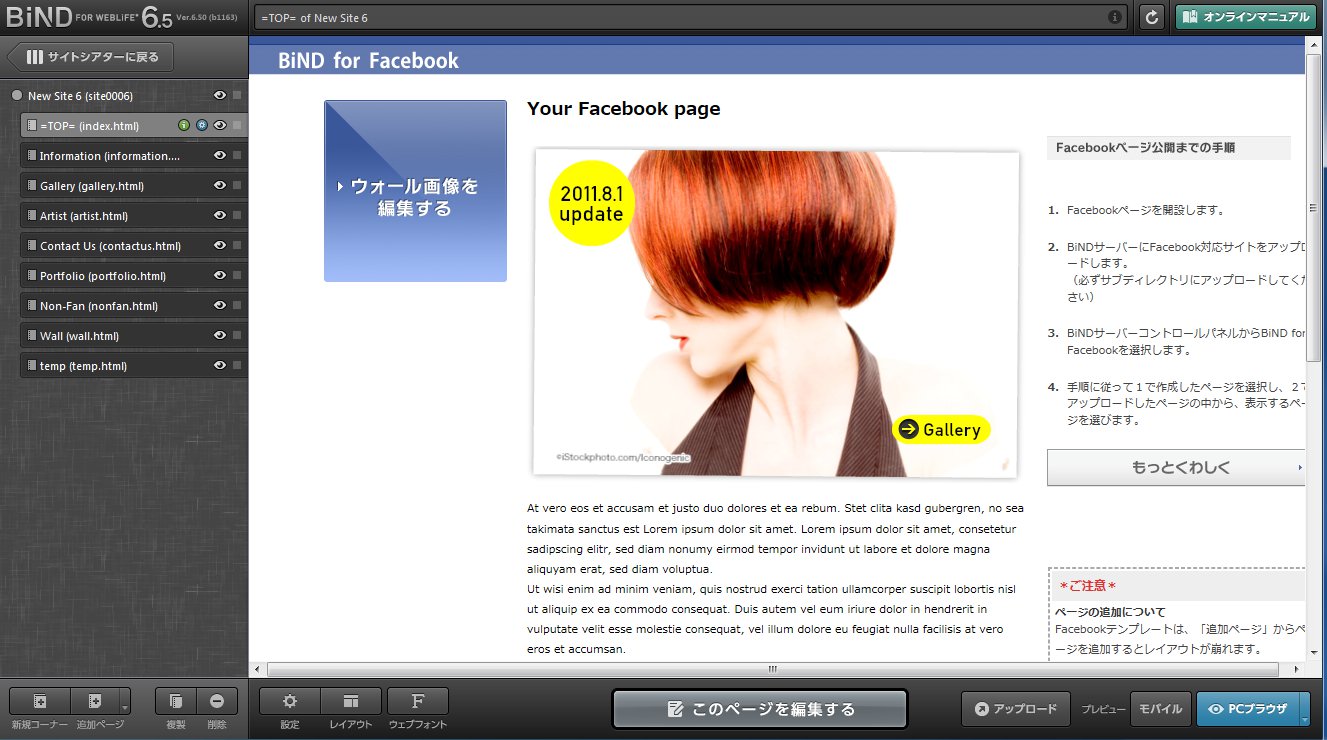This screenshot has height=740, width=1327.
Task: Tick the square checkbox on Wall row
Action: pos(237,335)
